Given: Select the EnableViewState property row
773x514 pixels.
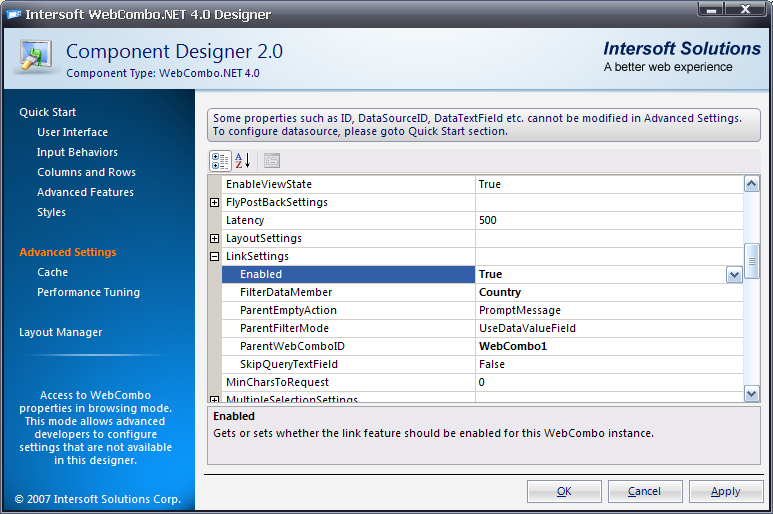Looking at the screenshot, I should pos(482,184).
